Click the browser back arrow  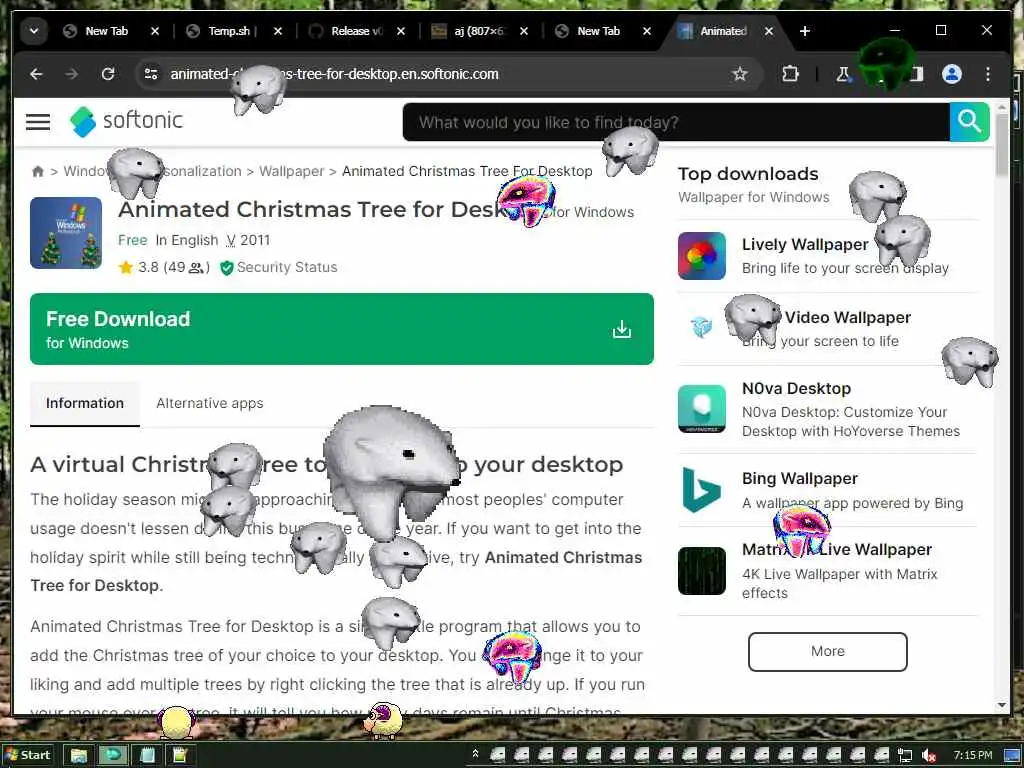coord(36,74)
